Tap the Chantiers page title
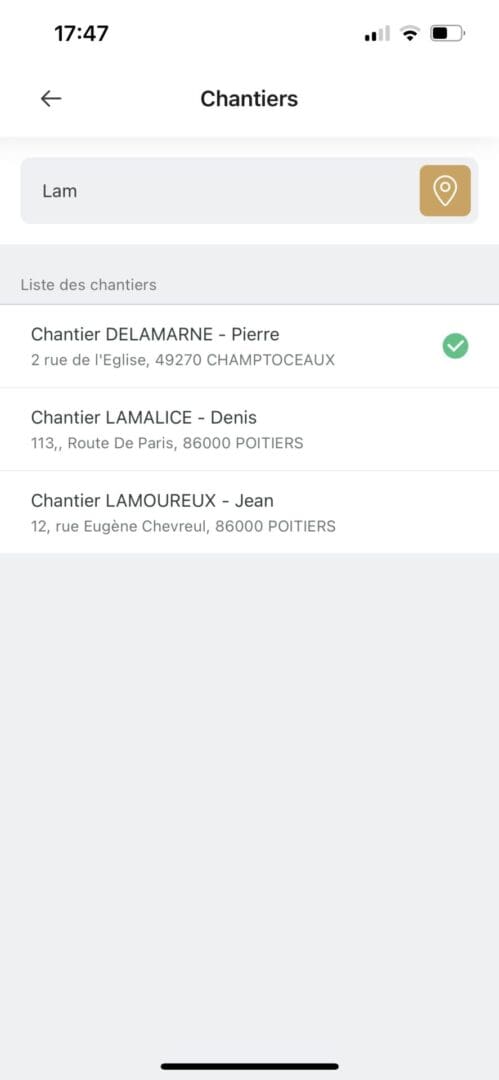Image resolution: width=499 pixels, height=1080 pixels. [250, 99]
